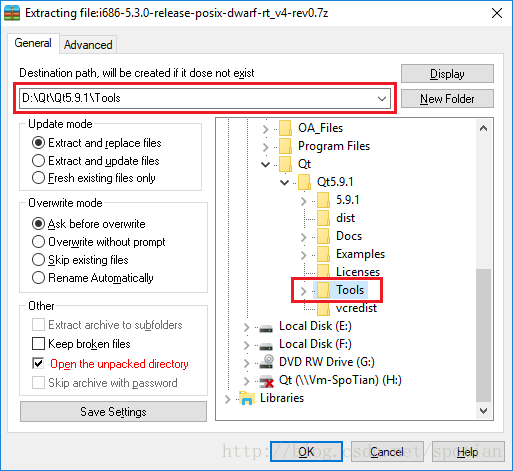Image resolution: width=513 pixels, height=471 pixels.
Task: Select the 'vcredist' folder label
Action: pos(356,308)
